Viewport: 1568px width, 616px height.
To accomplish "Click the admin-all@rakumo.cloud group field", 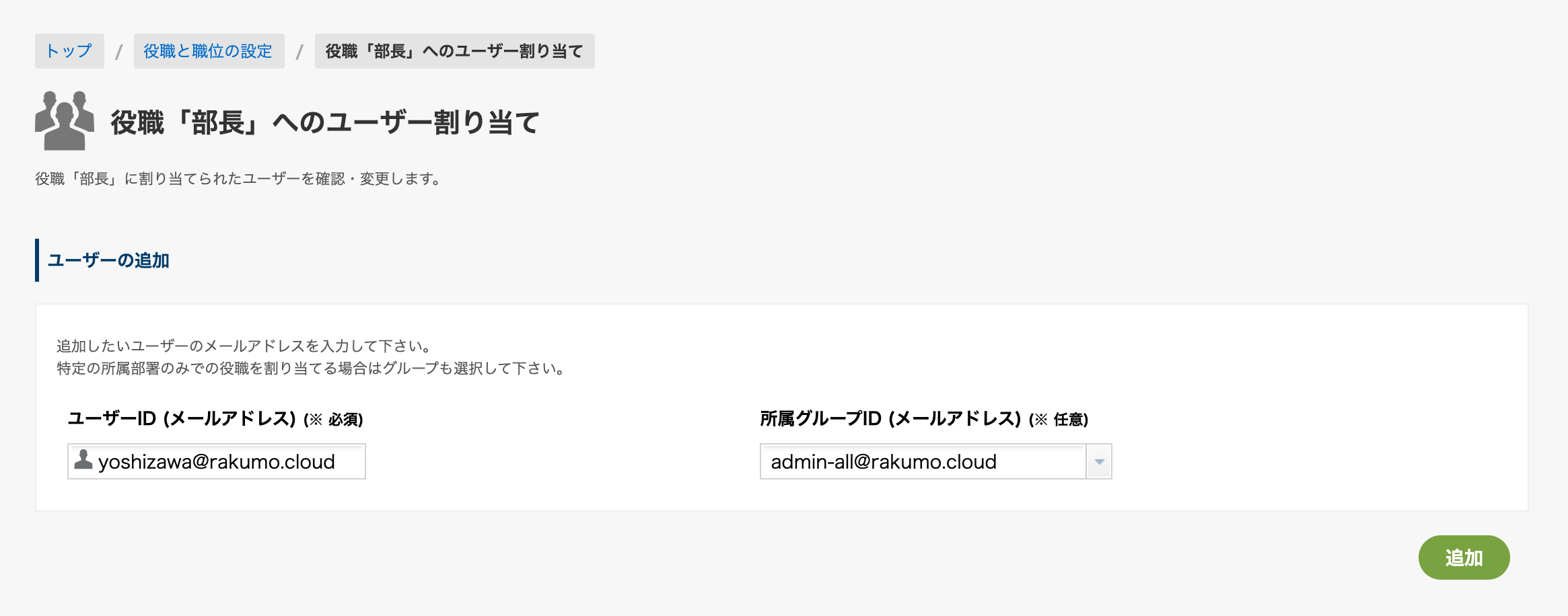I will coord(923,461).
